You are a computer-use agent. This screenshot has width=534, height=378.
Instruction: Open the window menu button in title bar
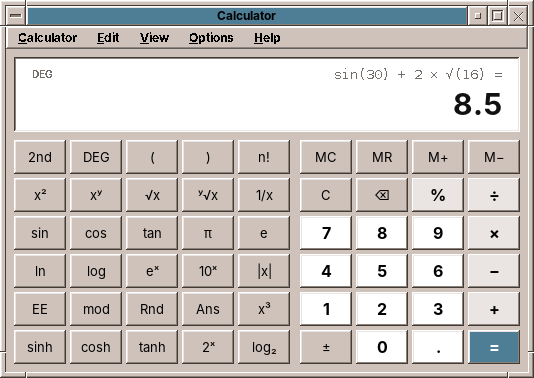point(16,16)
